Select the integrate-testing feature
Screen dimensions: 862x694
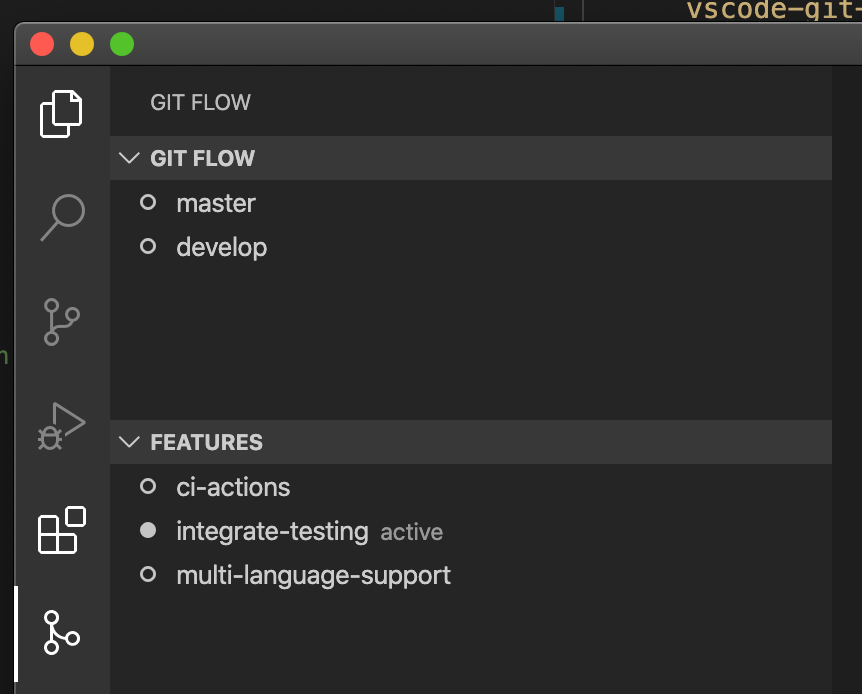[x=272, y=531]
